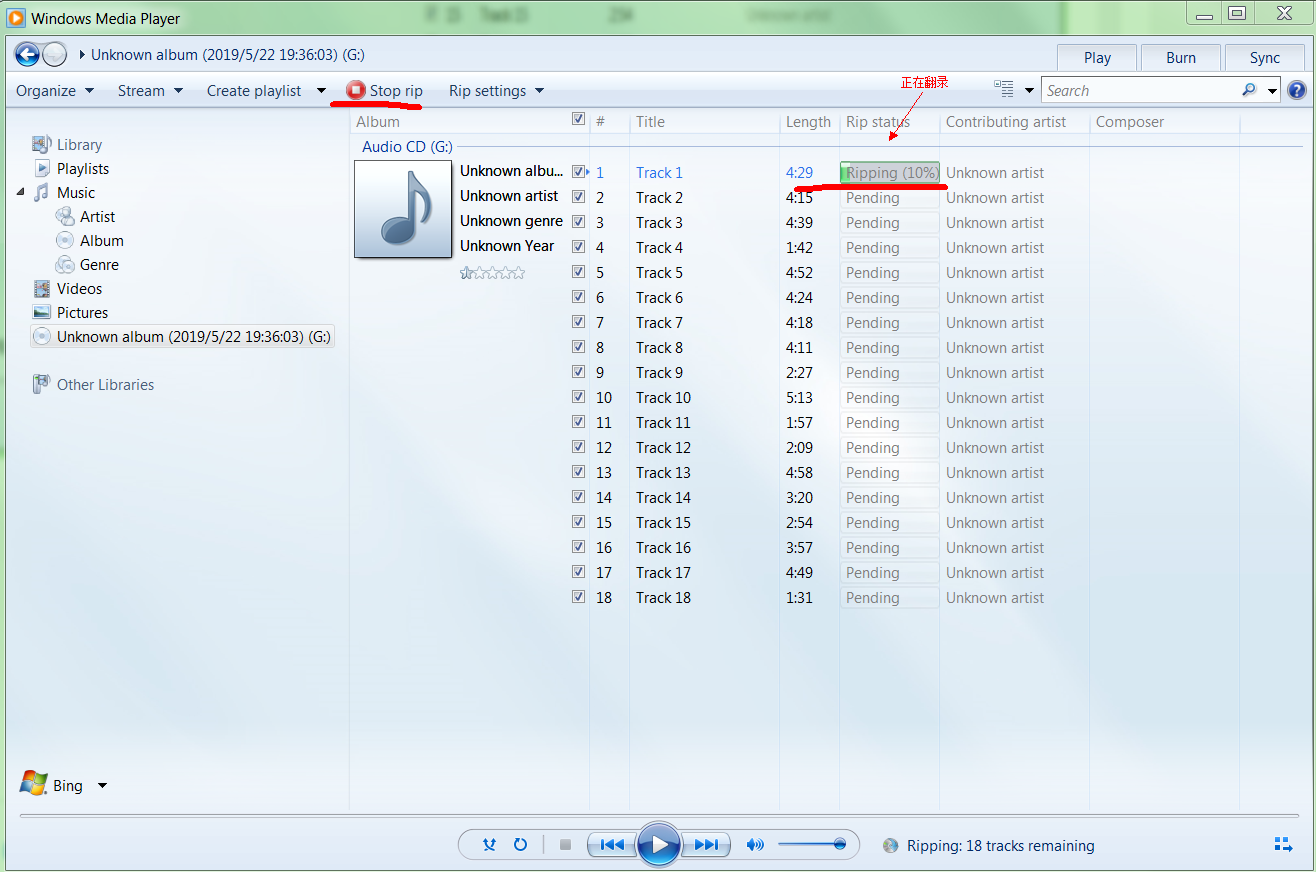Sort by the Length column header
This screenshot has height=872, width=1316.
[x=808, y=122]
